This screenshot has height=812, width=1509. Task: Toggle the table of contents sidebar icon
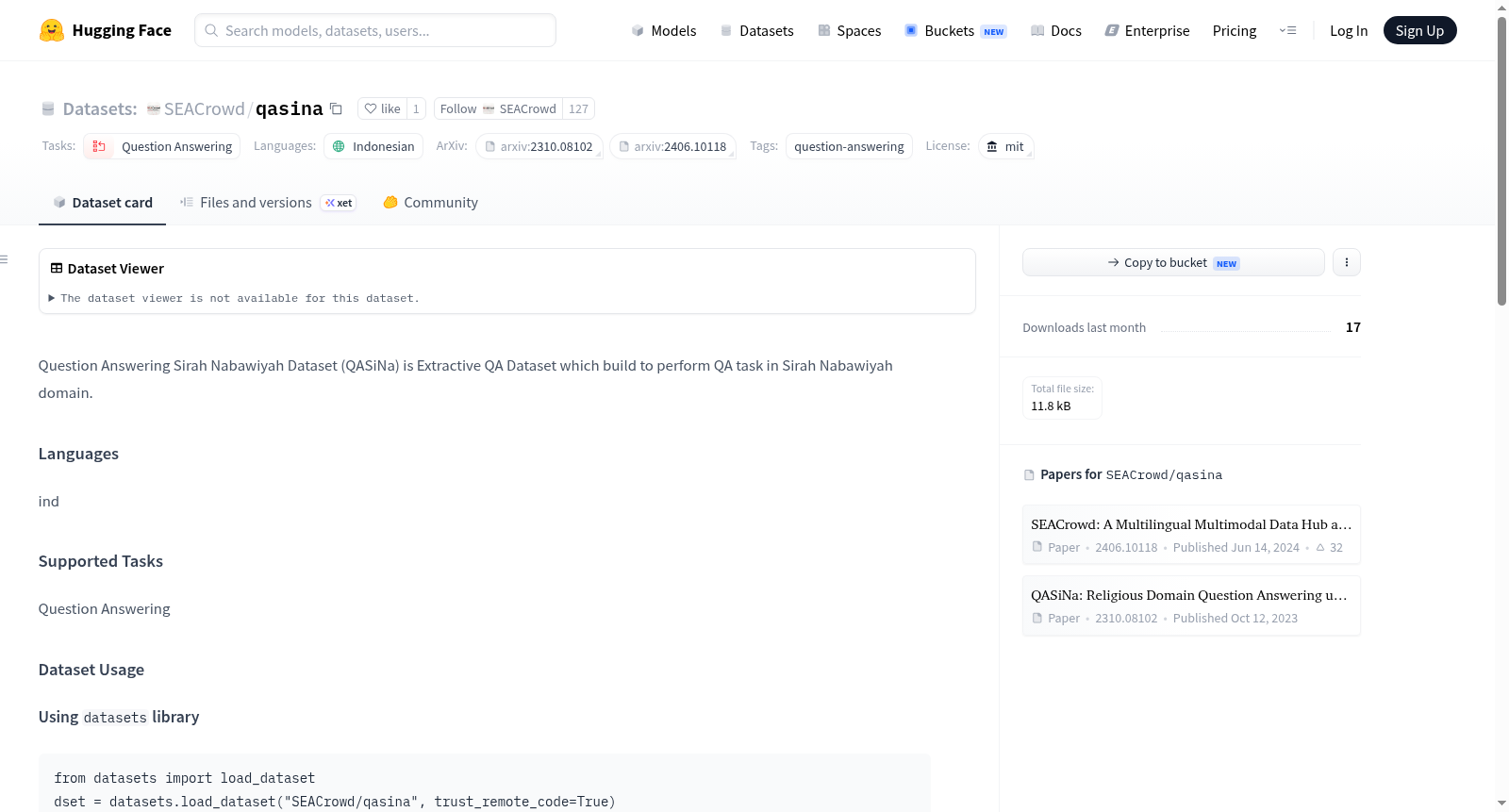[5, 259]
